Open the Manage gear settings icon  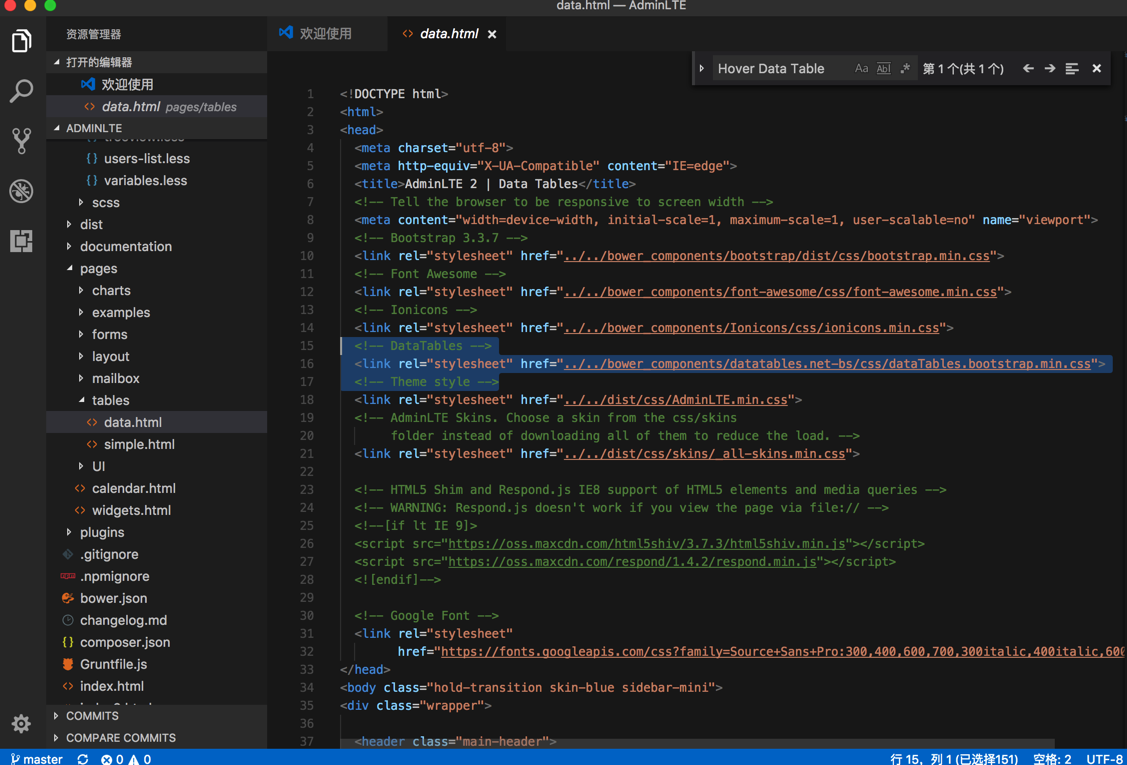click(21, 723)
